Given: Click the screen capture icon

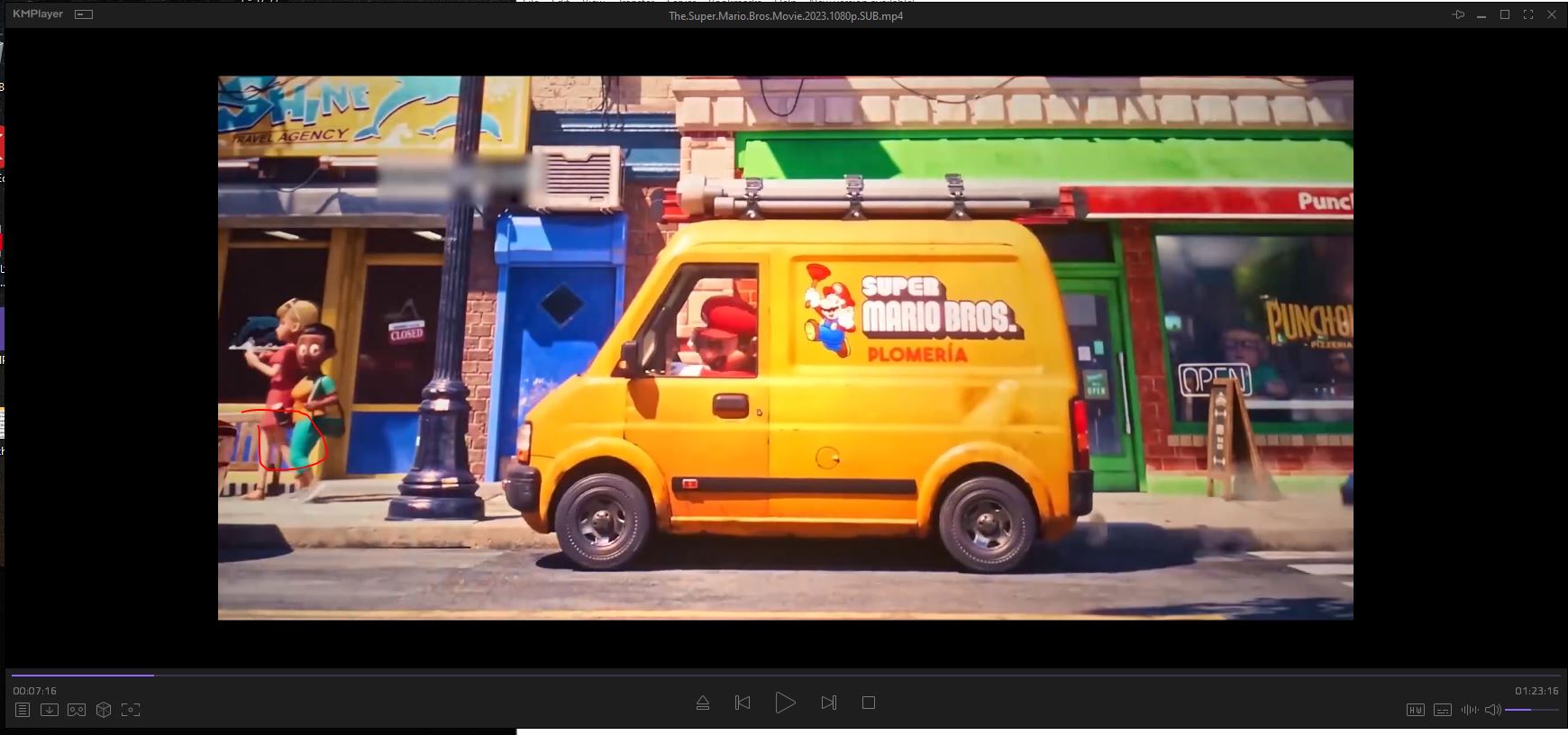Looking at the screenshot, I should 131,710.
